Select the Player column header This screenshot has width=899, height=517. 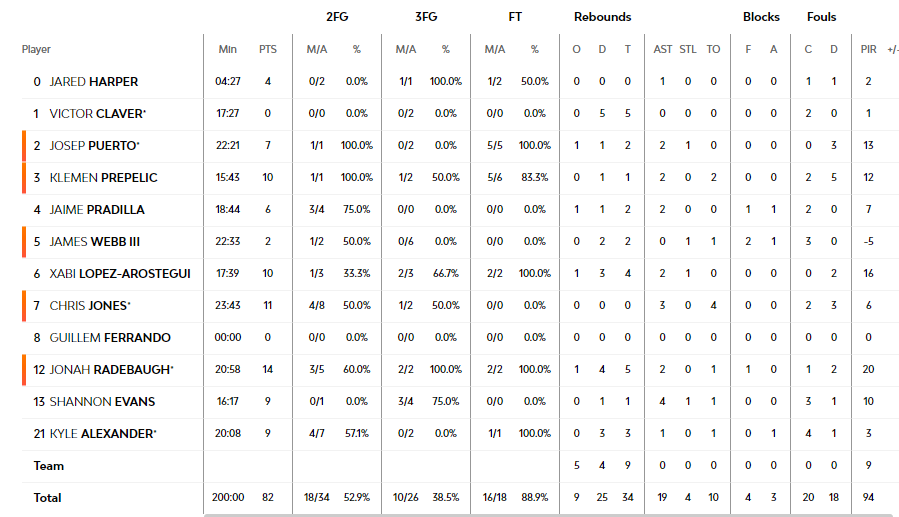tap(36, 50)
